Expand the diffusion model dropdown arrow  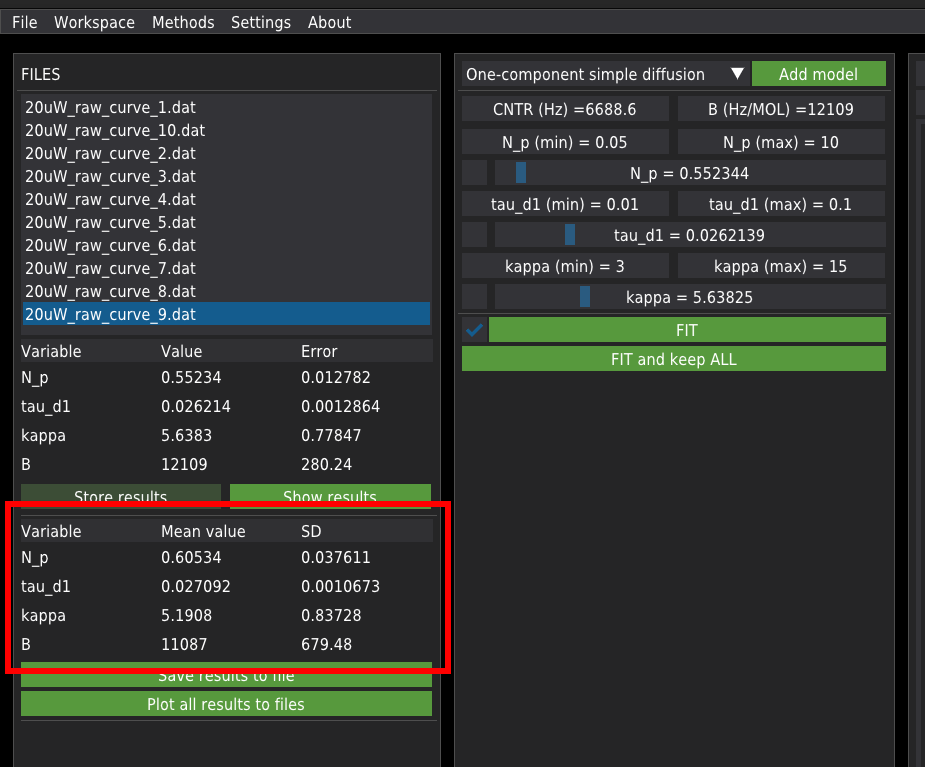(x=737, y=74)
